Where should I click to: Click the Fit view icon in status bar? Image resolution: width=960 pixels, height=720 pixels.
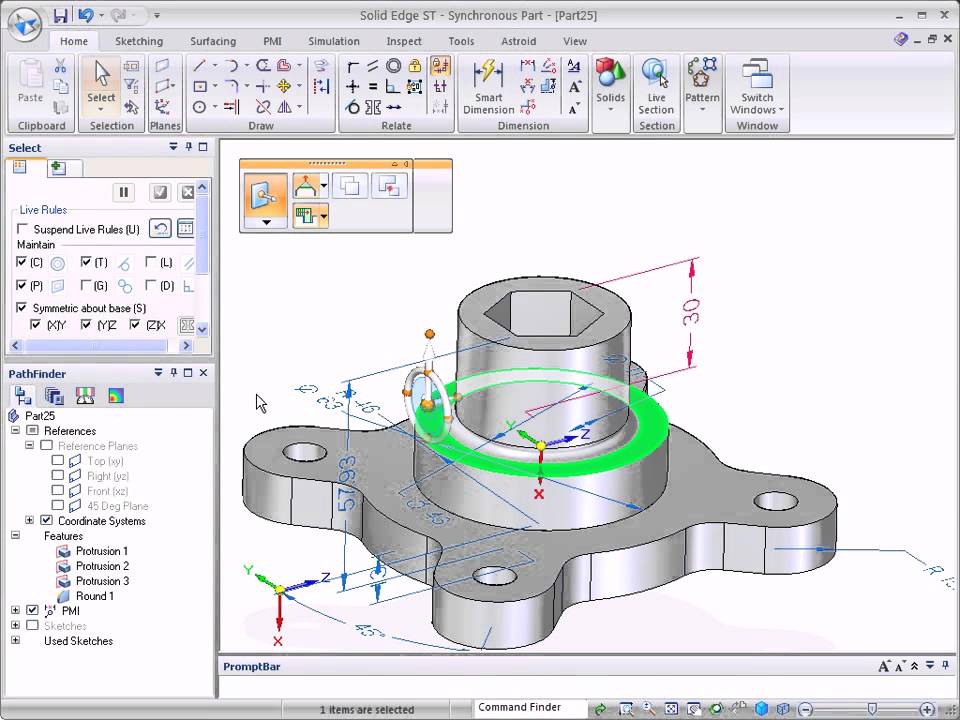click(671, 709)
